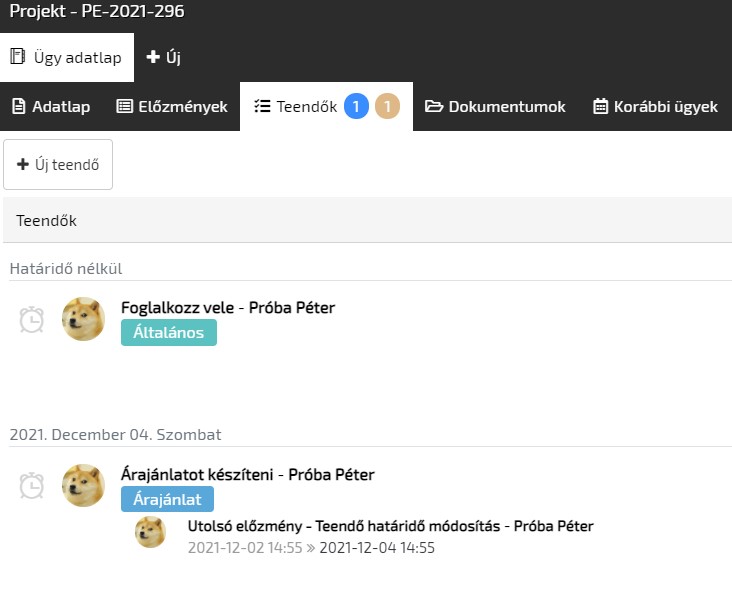732x610 pixels.
Task: Click the blue counter badge on Teendők tab
Action: pos(357,106)
